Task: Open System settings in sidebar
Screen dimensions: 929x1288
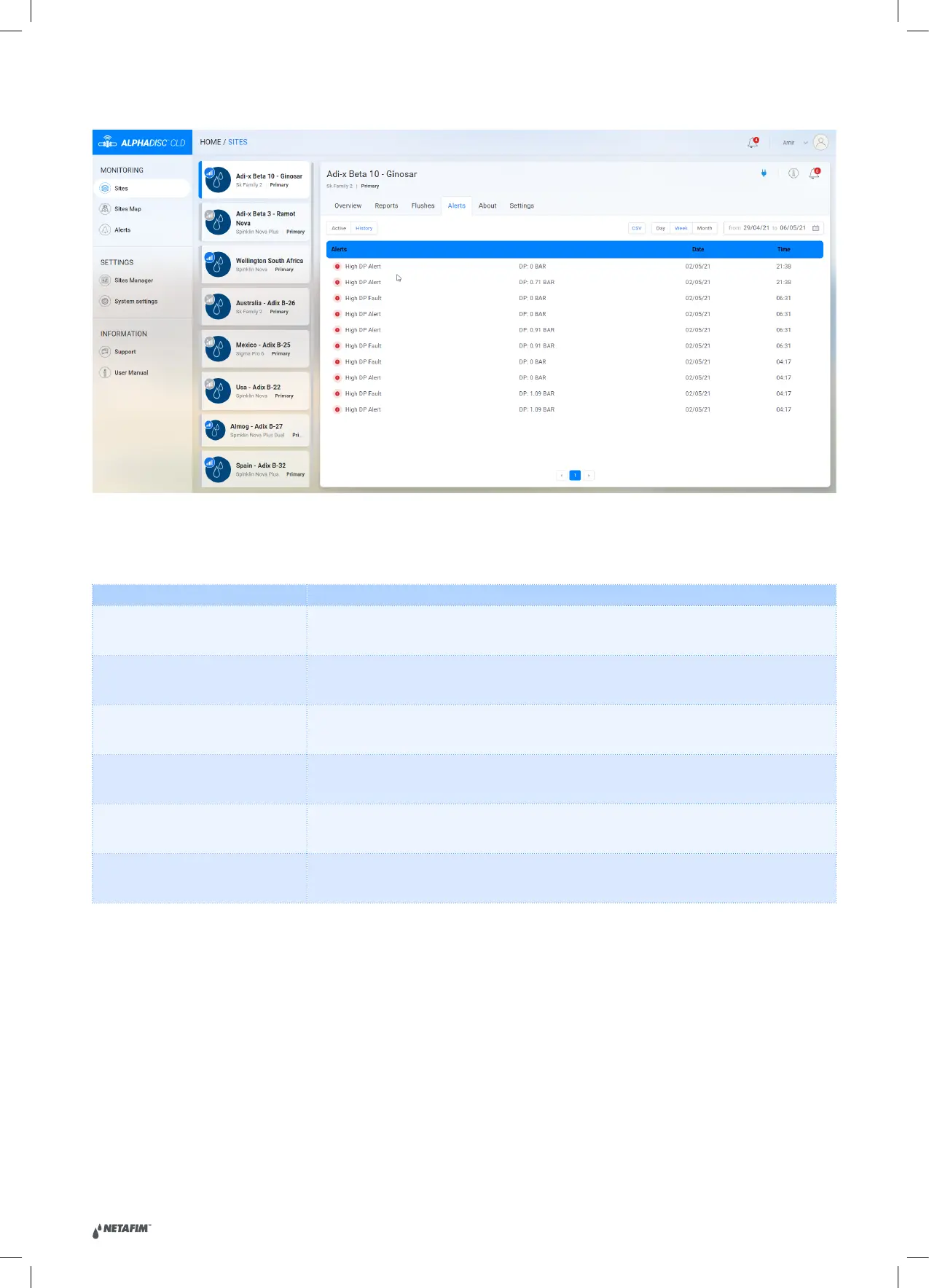Action: [x=136, y=302]
